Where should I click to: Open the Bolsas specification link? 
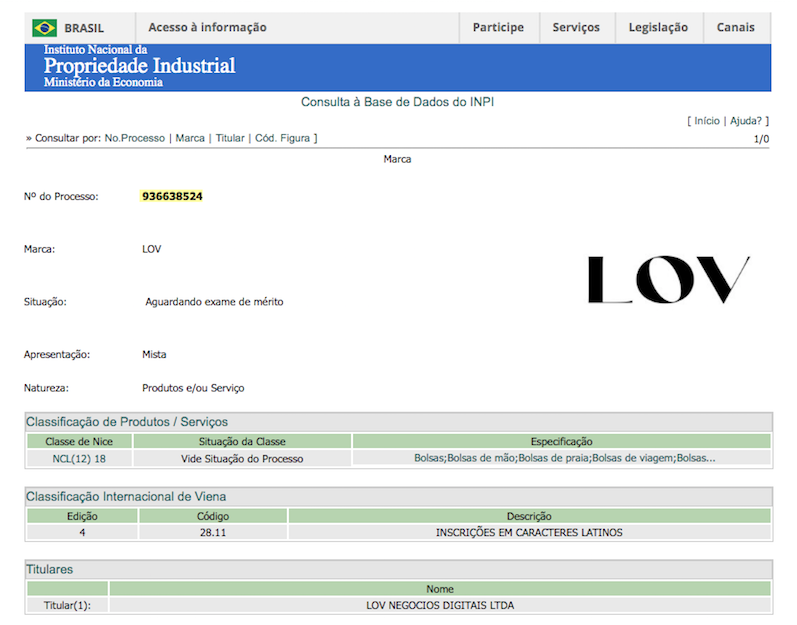click(x=564, y=458)
